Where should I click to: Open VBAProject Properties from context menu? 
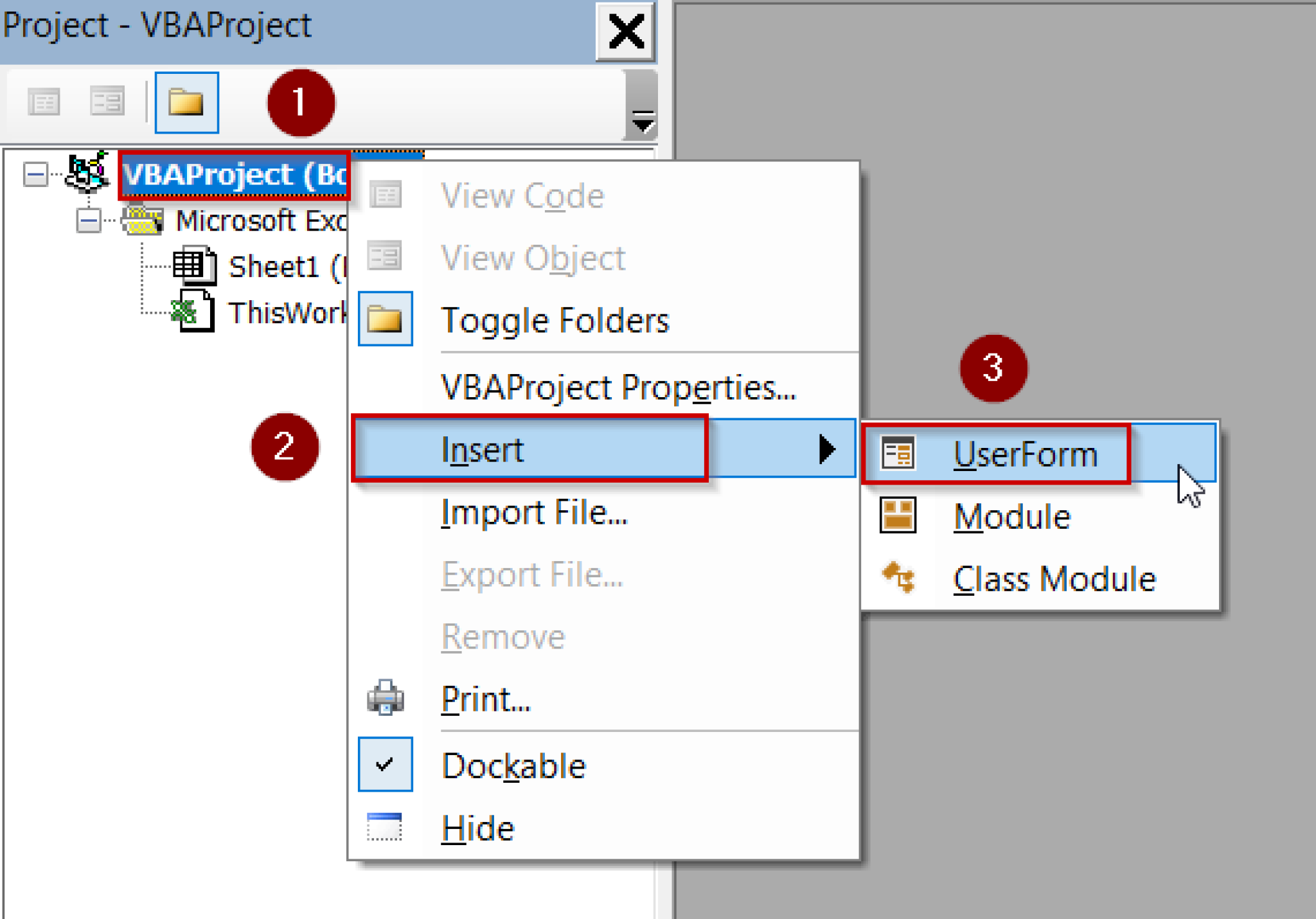tap(618, 388)
